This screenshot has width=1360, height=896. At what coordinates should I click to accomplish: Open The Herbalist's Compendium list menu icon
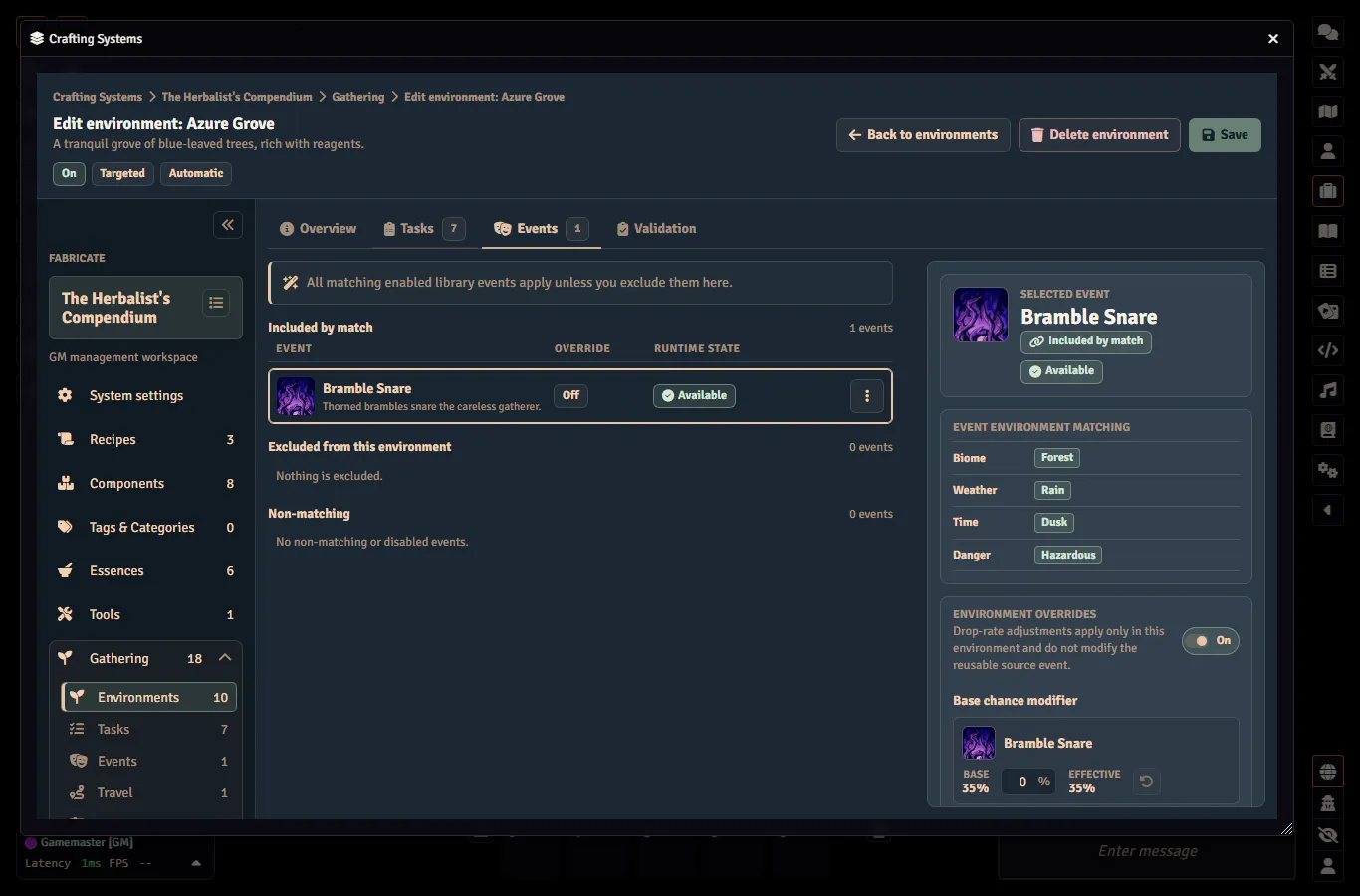[x=216, y=303]
